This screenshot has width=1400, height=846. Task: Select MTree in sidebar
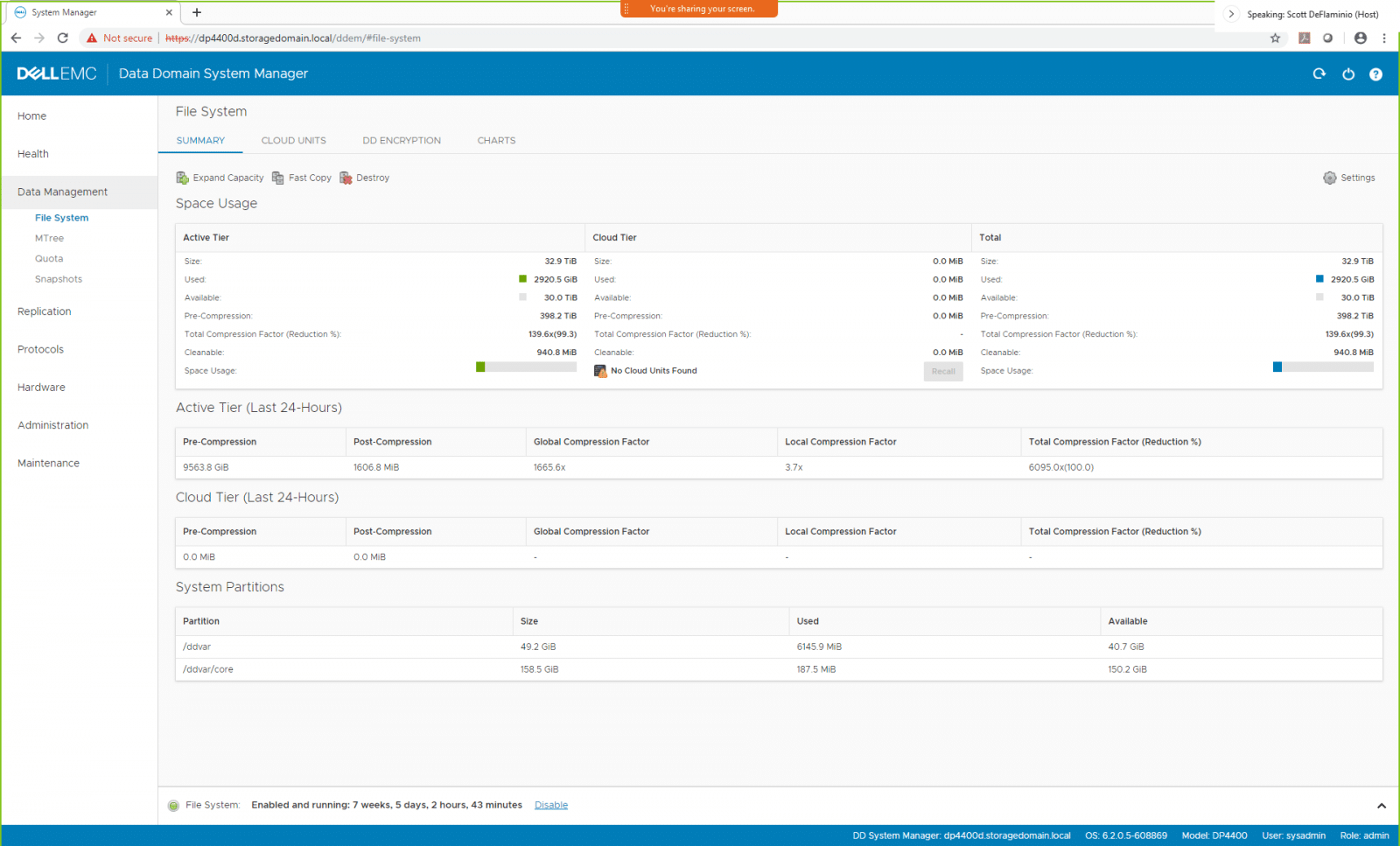(x=49, y=238)
